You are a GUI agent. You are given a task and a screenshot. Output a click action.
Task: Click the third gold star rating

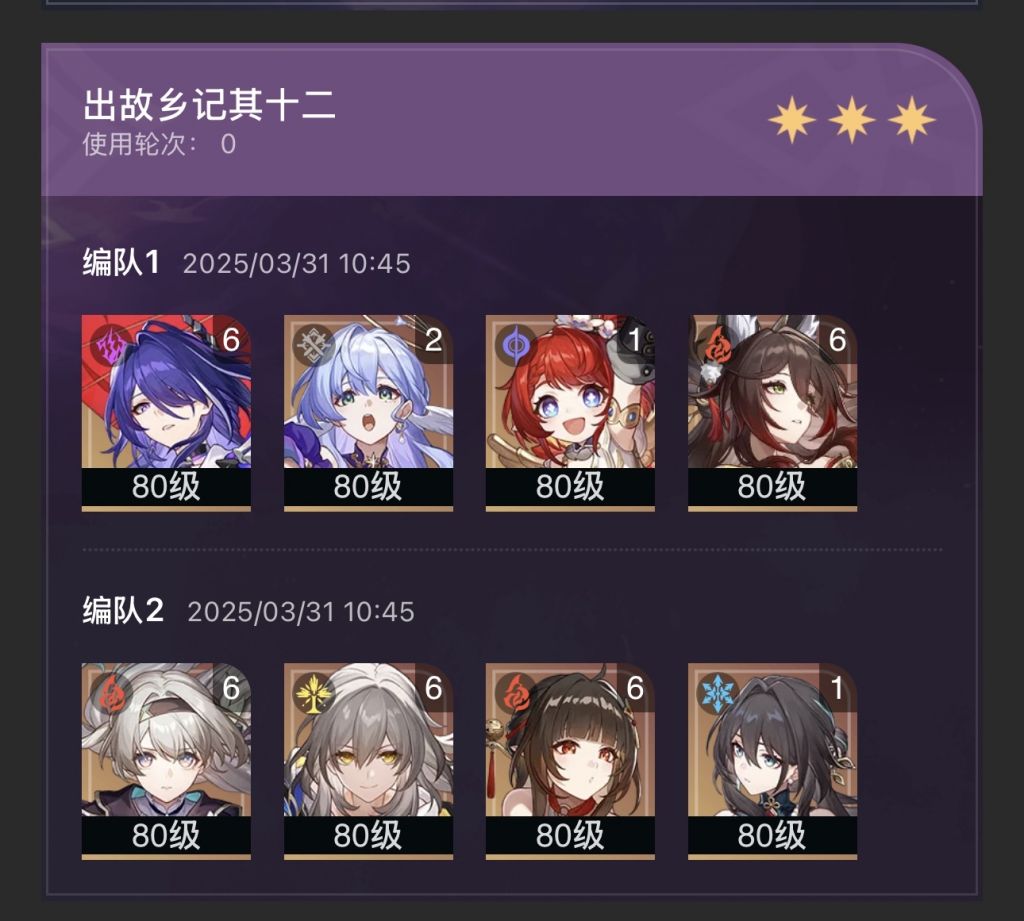coord(912,120)
